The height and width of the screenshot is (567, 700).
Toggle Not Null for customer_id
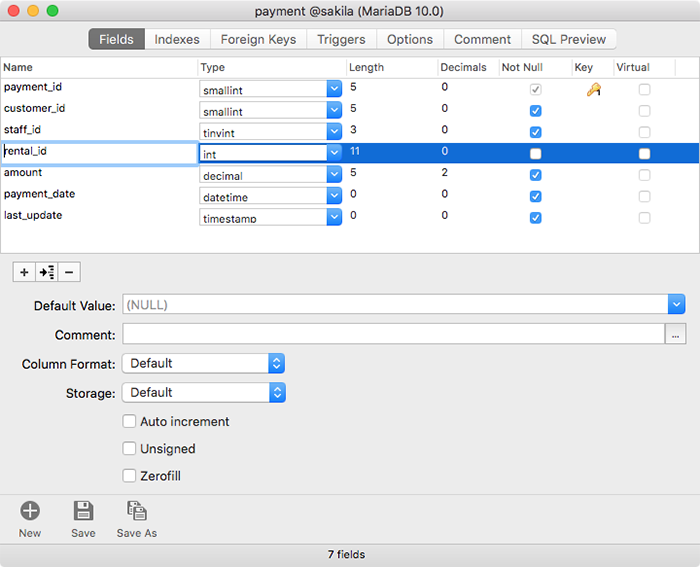coord(536,111)
